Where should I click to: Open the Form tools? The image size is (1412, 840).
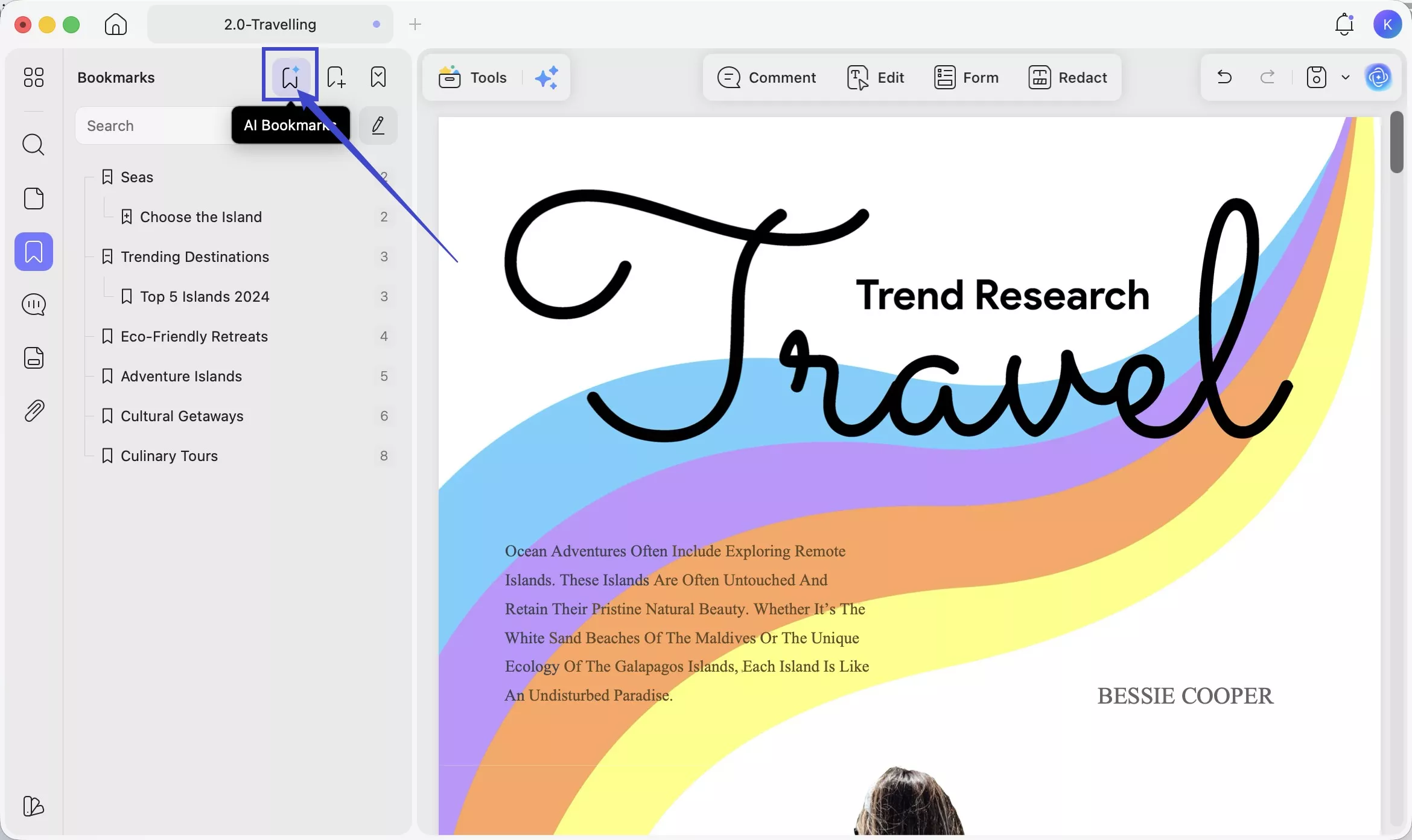click(x=966, y=78)
